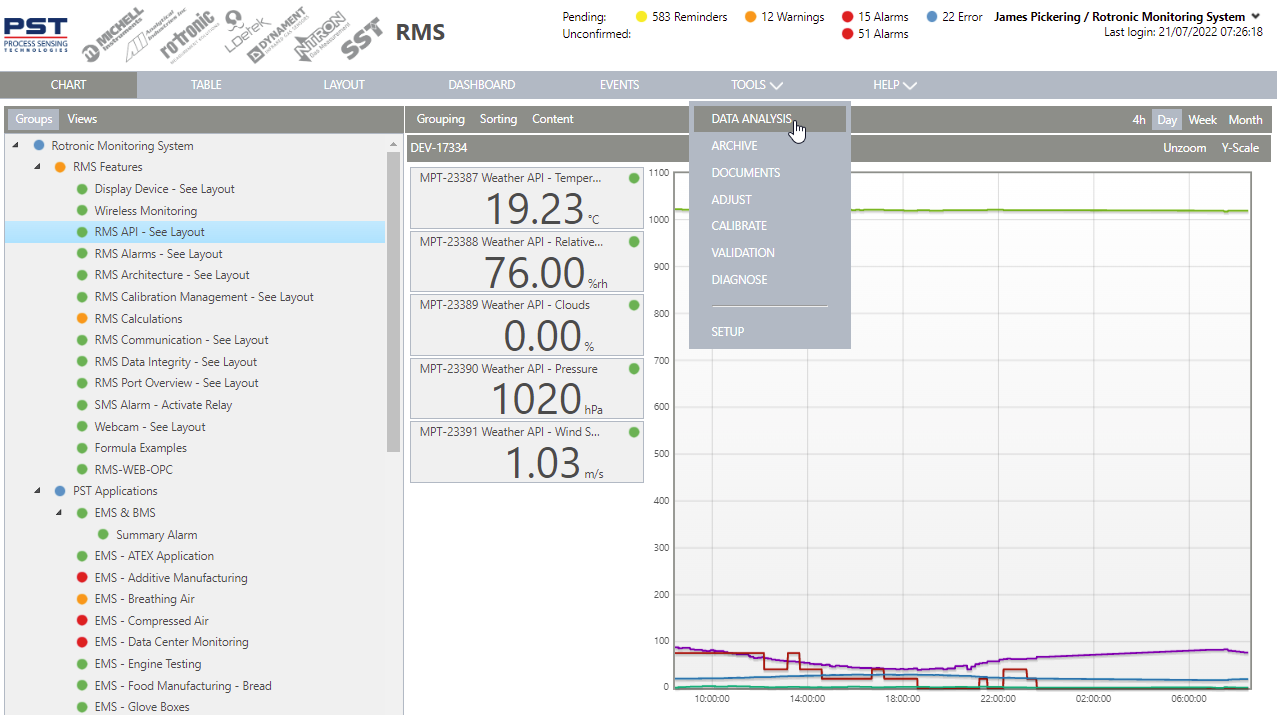Viewport: 1277px width, 715px height.
Task: Click green status dot of Relative Humidity tile
Action: (633, 242)
